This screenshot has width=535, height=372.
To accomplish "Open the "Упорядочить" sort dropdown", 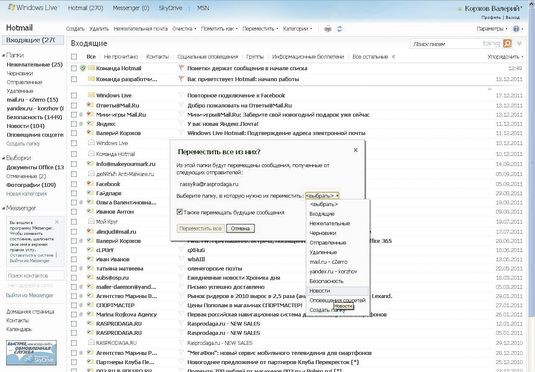I will [505, 57].
